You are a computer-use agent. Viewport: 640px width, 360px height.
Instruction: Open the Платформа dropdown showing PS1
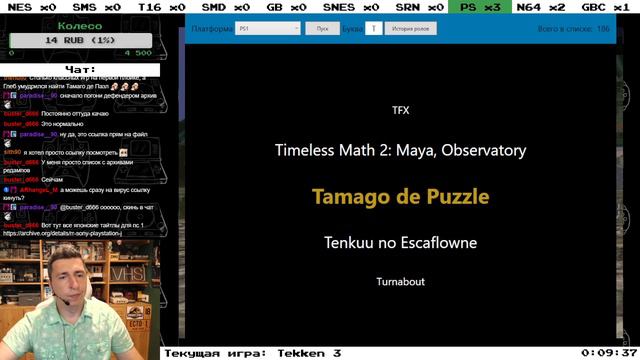point(268,29)
